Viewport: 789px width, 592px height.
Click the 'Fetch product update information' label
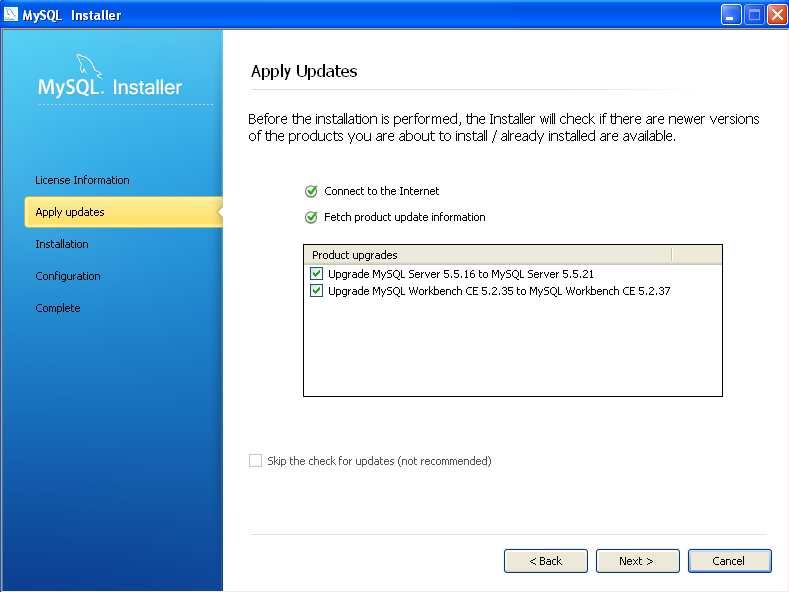(x=405, y=217)
